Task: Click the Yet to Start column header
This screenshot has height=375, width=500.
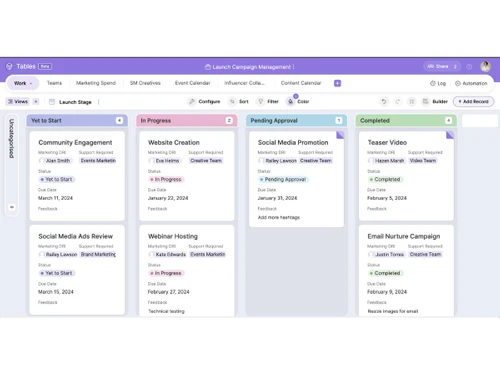Action: tap(77, 120)
